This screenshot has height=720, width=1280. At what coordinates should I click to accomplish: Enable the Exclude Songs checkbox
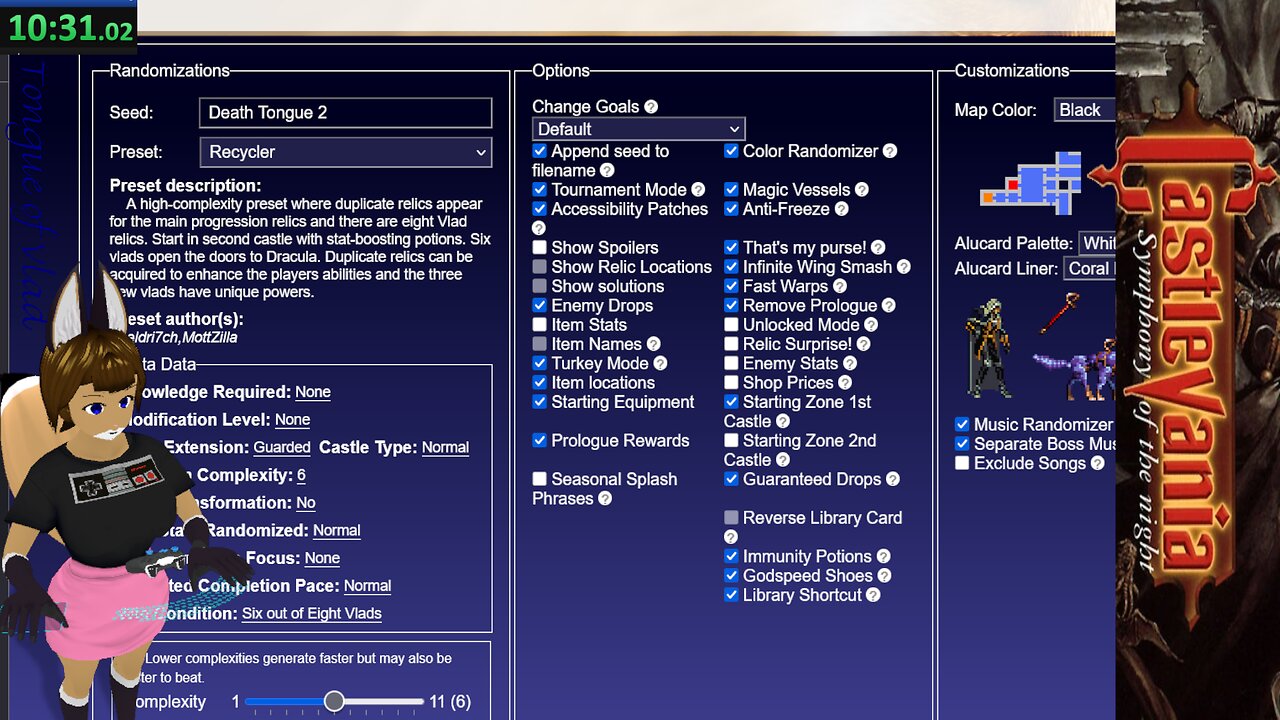point(962,464)
